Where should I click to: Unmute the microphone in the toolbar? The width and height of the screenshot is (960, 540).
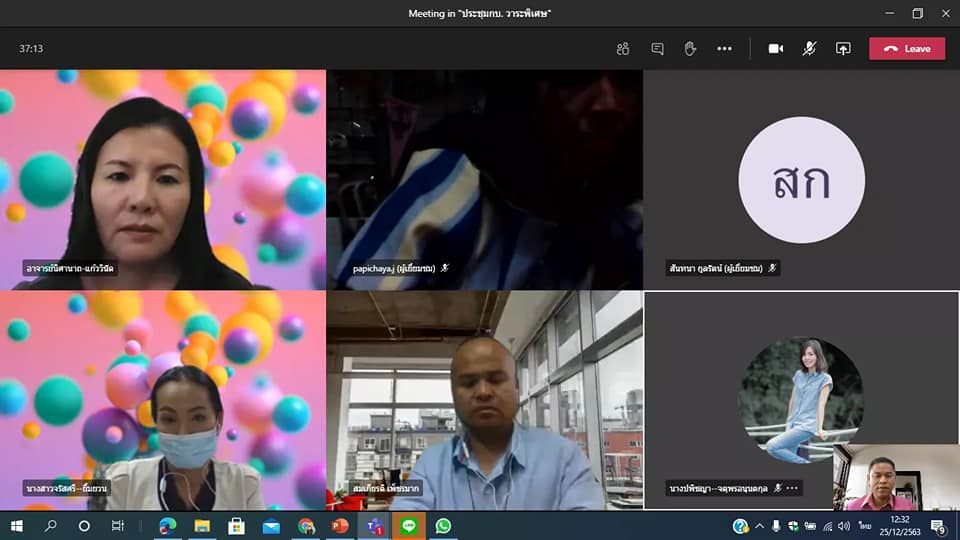809,48
